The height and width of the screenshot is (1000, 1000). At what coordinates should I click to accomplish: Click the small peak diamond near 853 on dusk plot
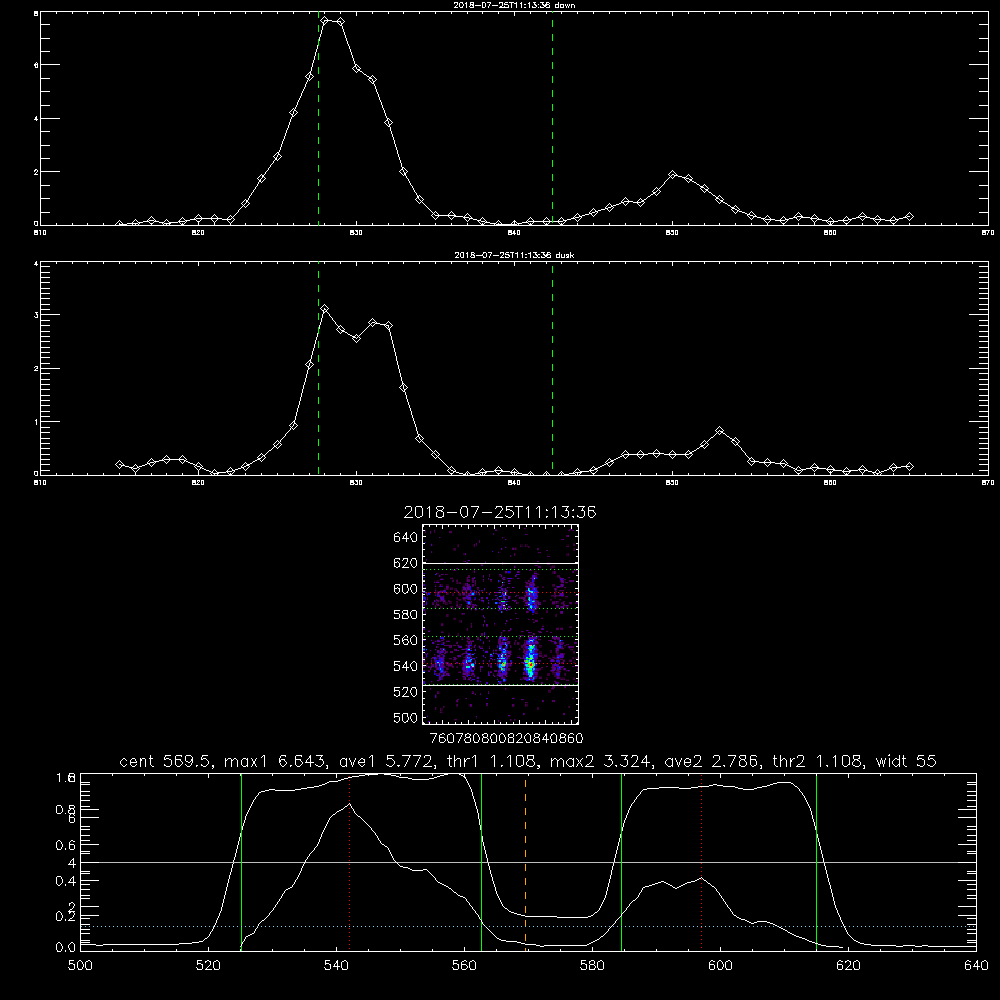[720, 431]
